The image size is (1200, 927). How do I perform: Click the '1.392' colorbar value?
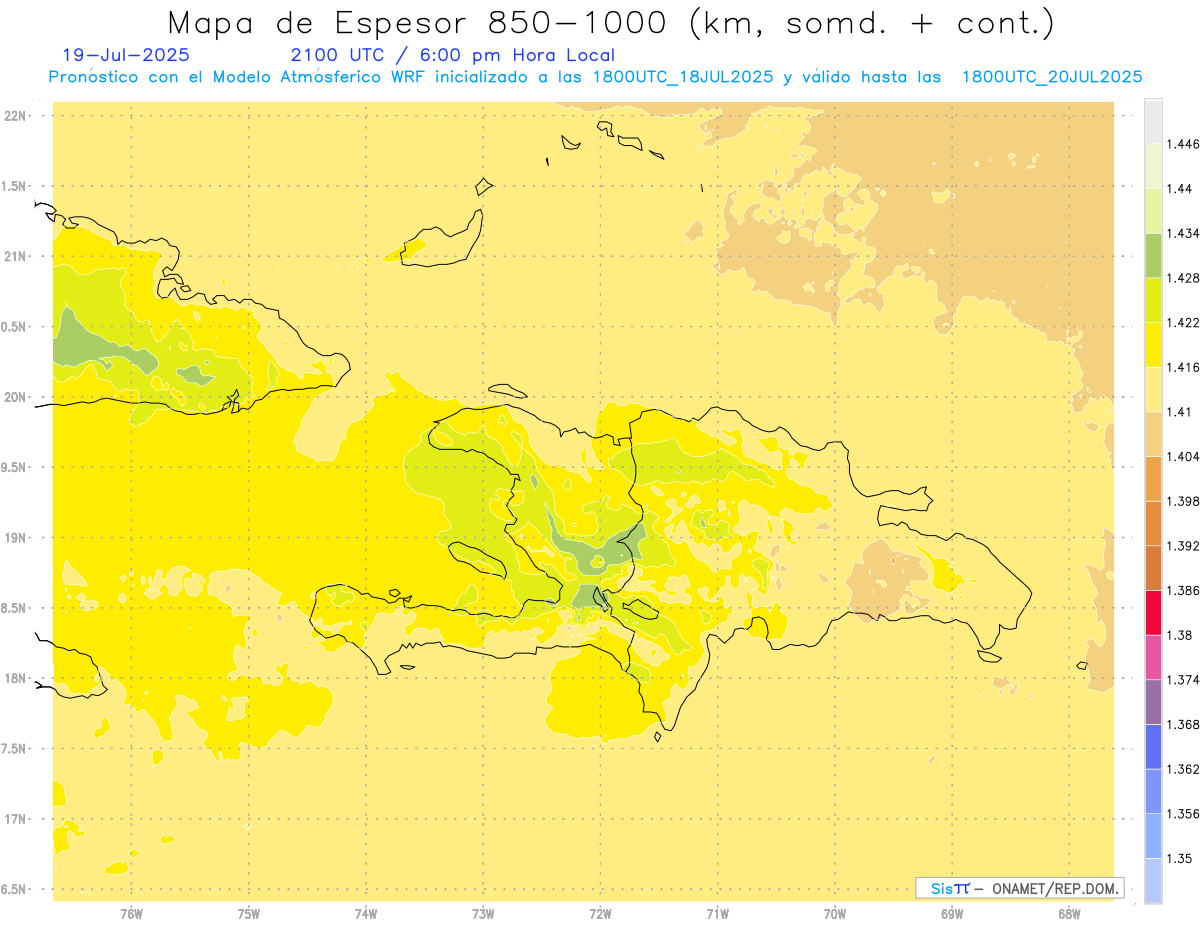[x=1183, y=546]
